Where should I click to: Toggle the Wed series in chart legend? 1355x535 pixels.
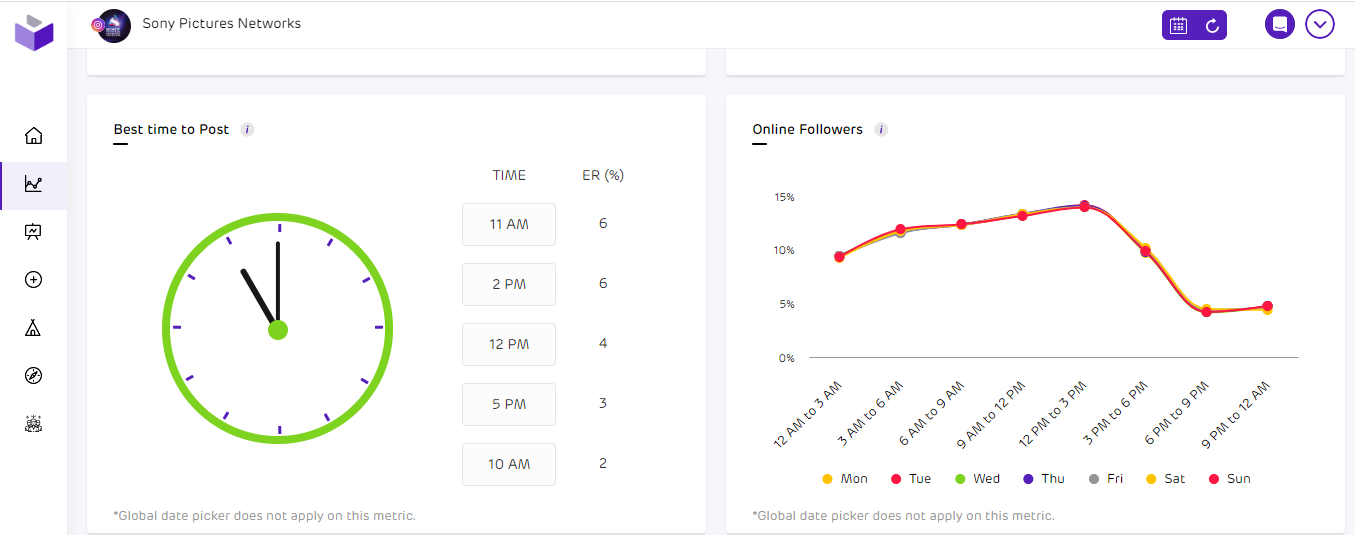coord(977,479)
